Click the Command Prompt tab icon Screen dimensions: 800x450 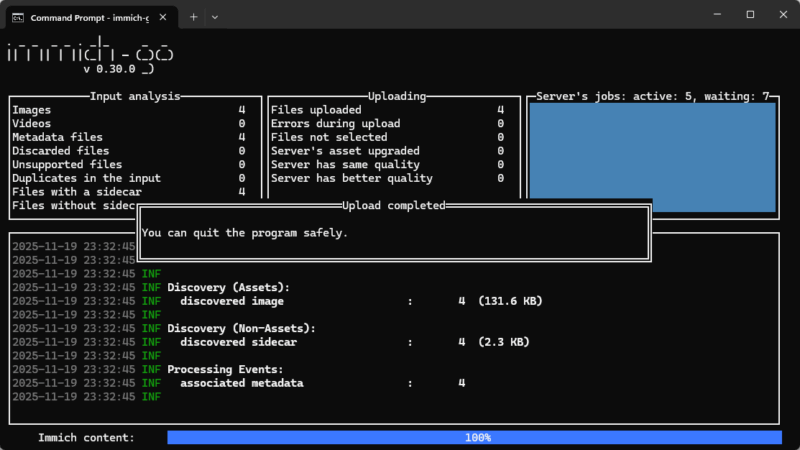point(17,17)
